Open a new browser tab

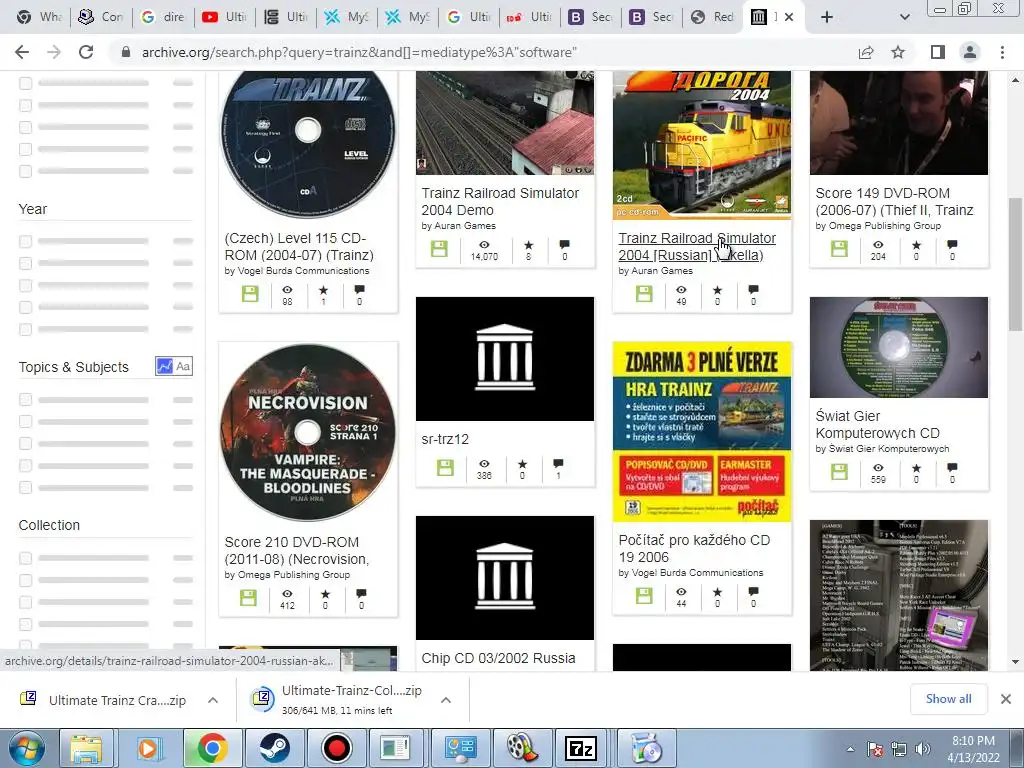pos(827,17)
